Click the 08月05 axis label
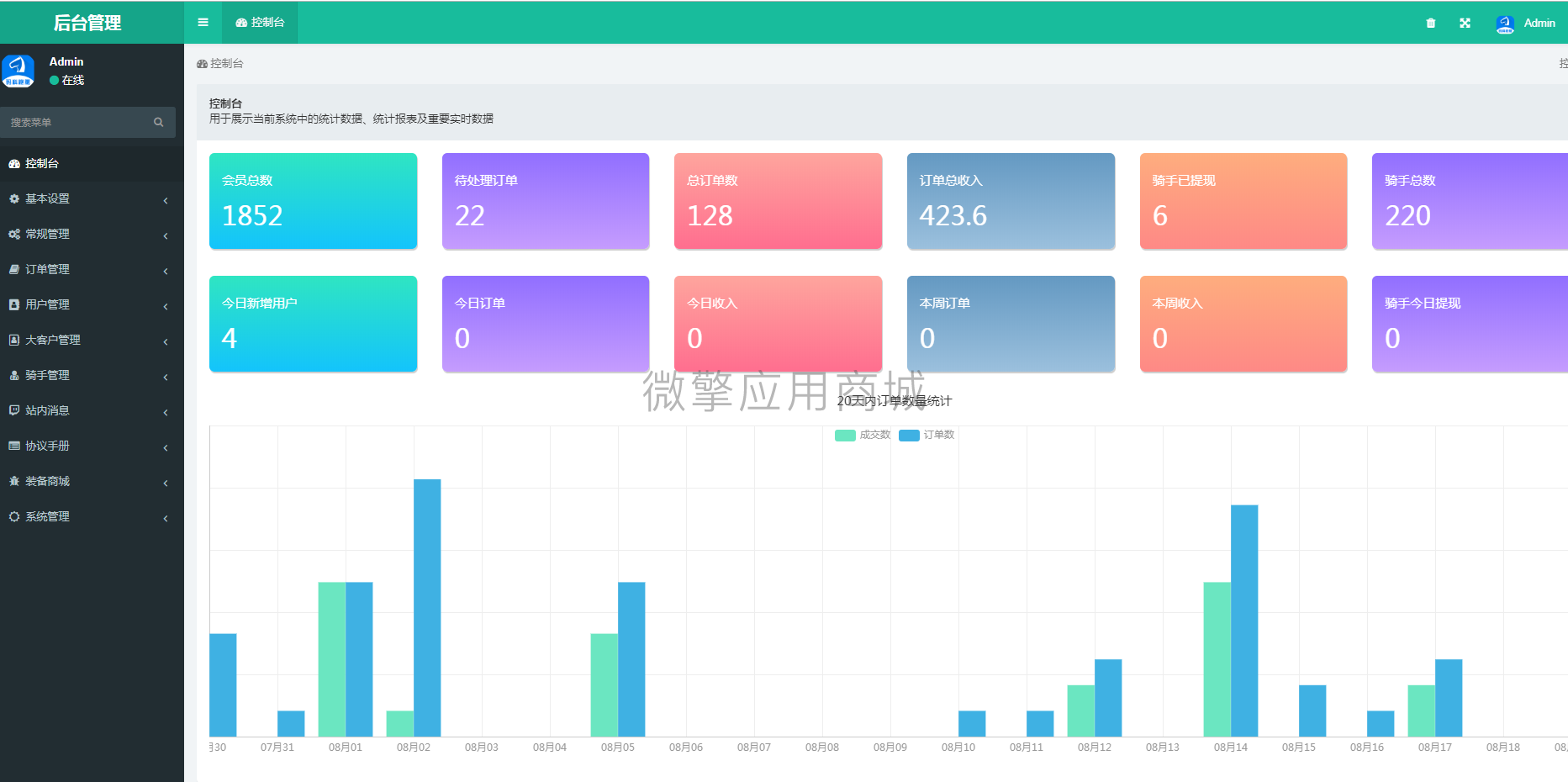 point(618,747)
